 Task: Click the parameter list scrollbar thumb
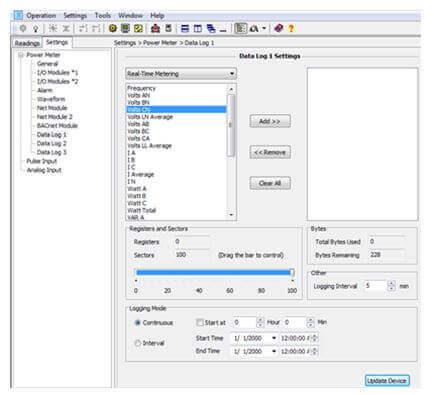pyautogui.click(x=231, y=125)
